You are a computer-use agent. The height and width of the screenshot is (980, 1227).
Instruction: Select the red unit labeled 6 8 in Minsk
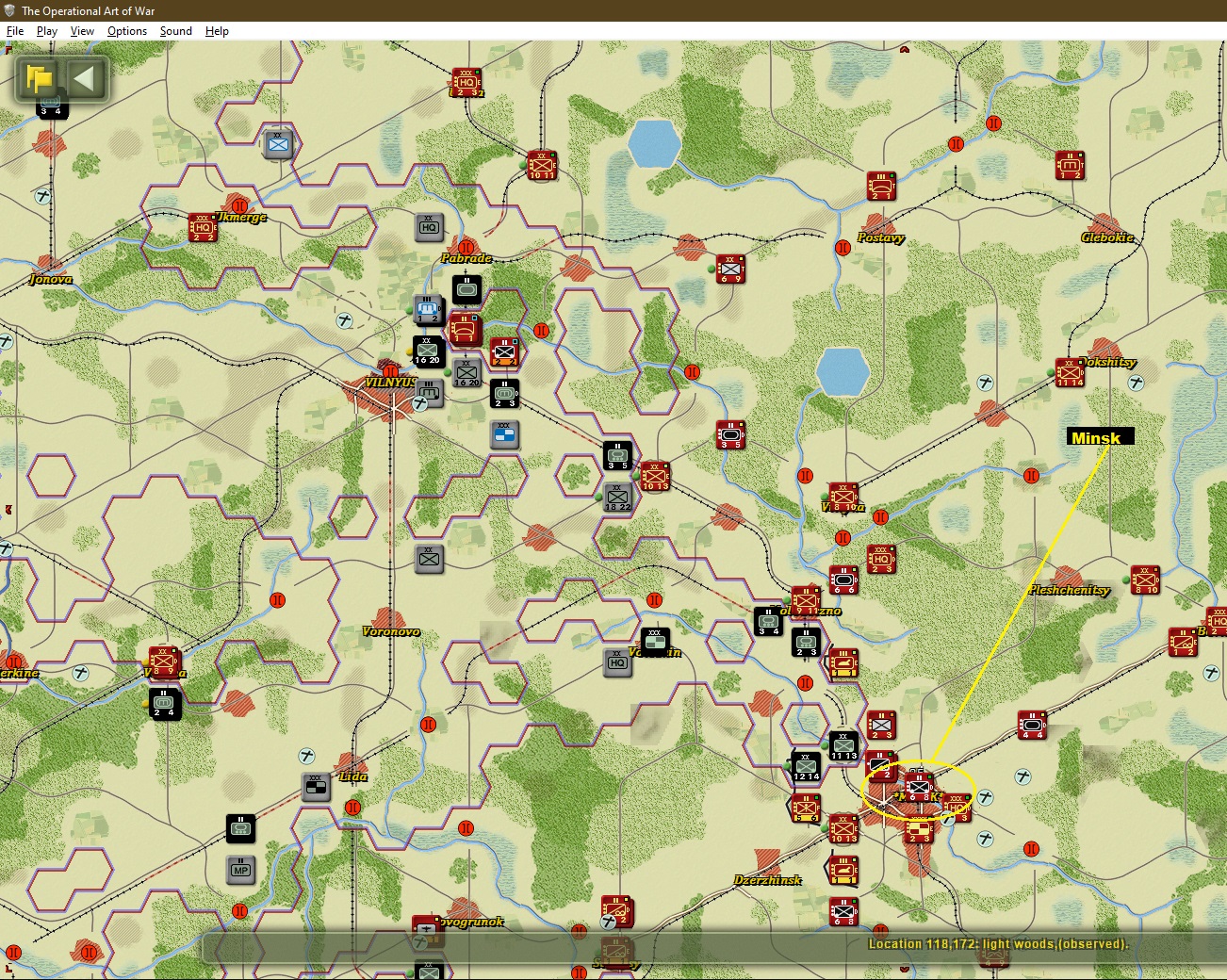919,787
